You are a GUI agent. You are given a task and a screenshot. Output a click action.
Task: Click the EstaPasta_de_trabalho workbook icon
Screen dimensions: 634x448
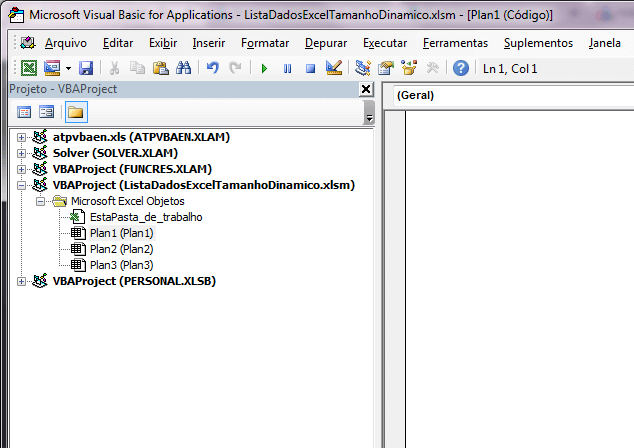(x=77, y=217)
